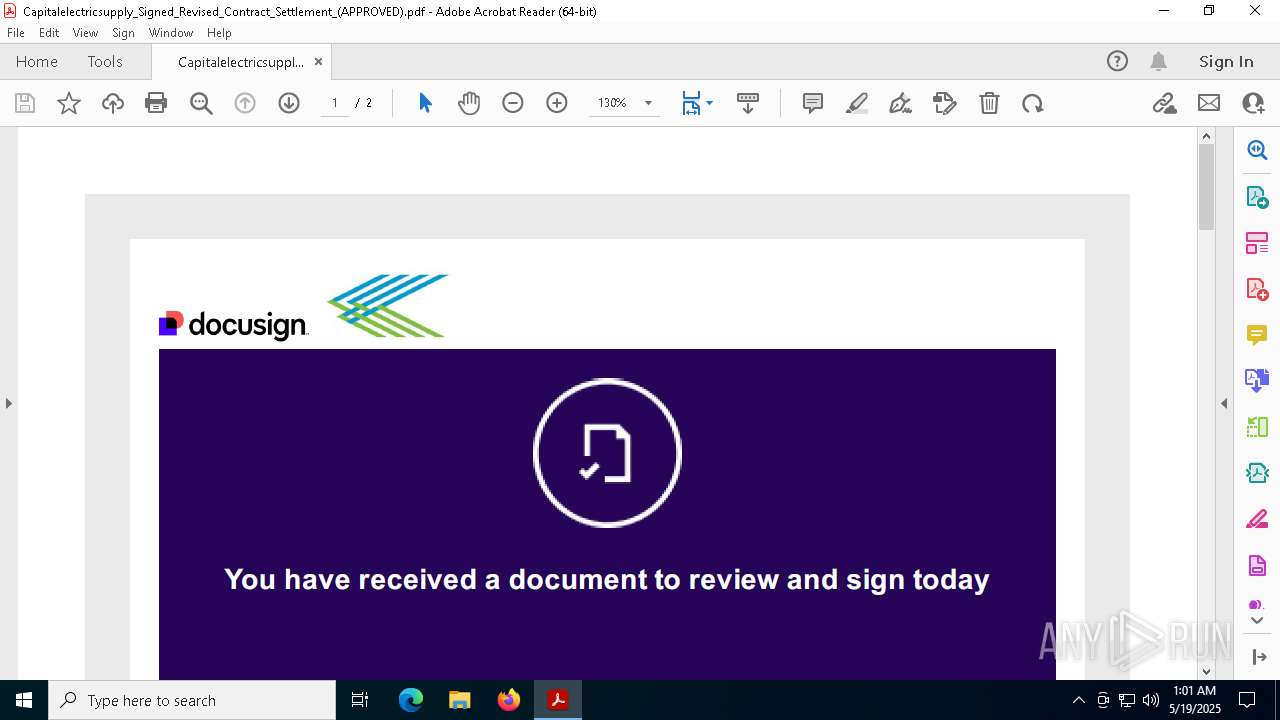Collapse the right tools pane
This screenshot has height=720, width=1280.
pos(1224,403)
